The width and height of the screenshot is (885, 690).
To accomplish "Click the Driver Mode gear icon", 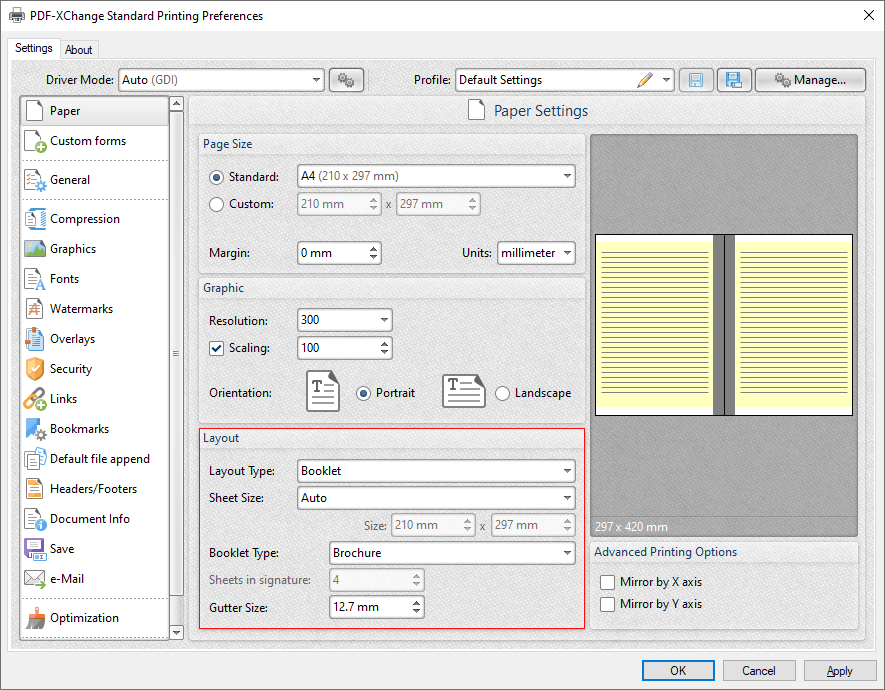I will click(x=346, y=79).
